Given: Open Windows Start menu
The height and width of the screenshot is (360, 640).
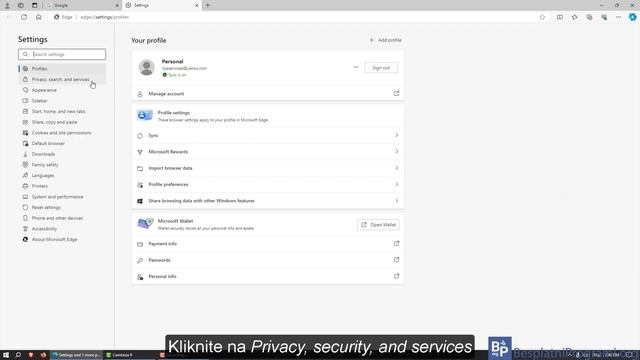Looking at the screenshot, I should tap(6, 355).
